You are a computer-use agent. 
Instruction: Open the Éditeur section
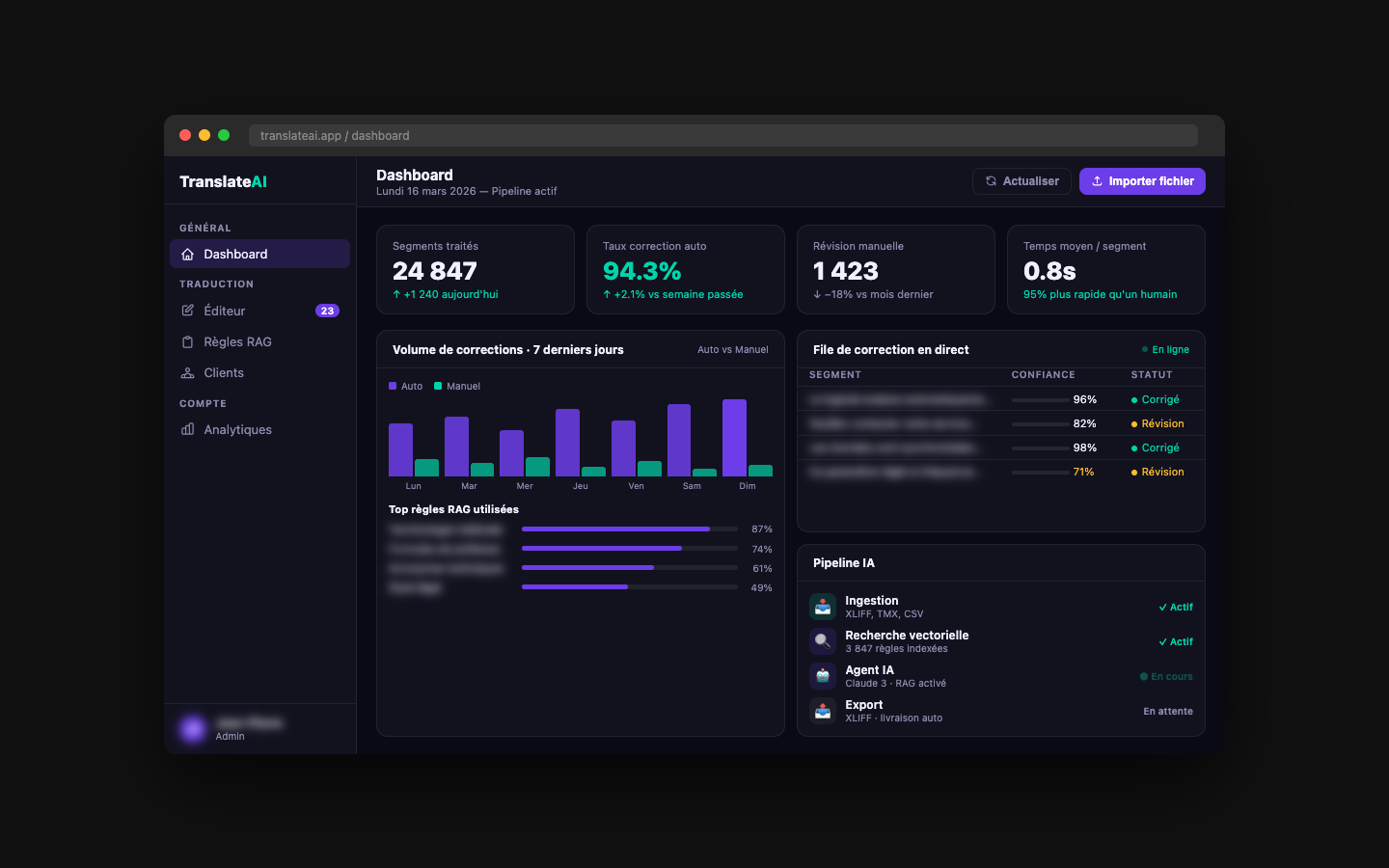[259, 311]
